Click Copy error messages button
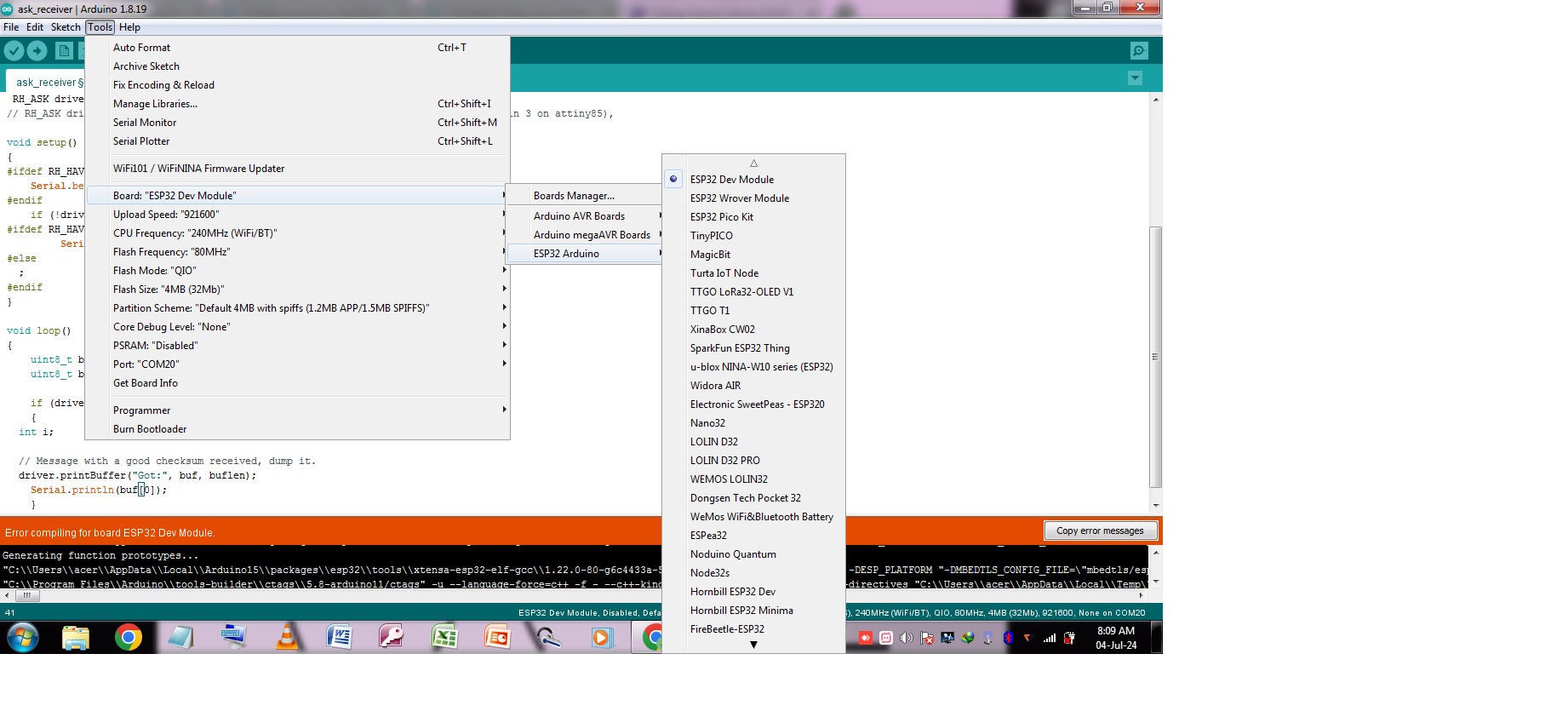This screenshot has width=1568, height=717. pyautogui.click(x=1100, y=531)
